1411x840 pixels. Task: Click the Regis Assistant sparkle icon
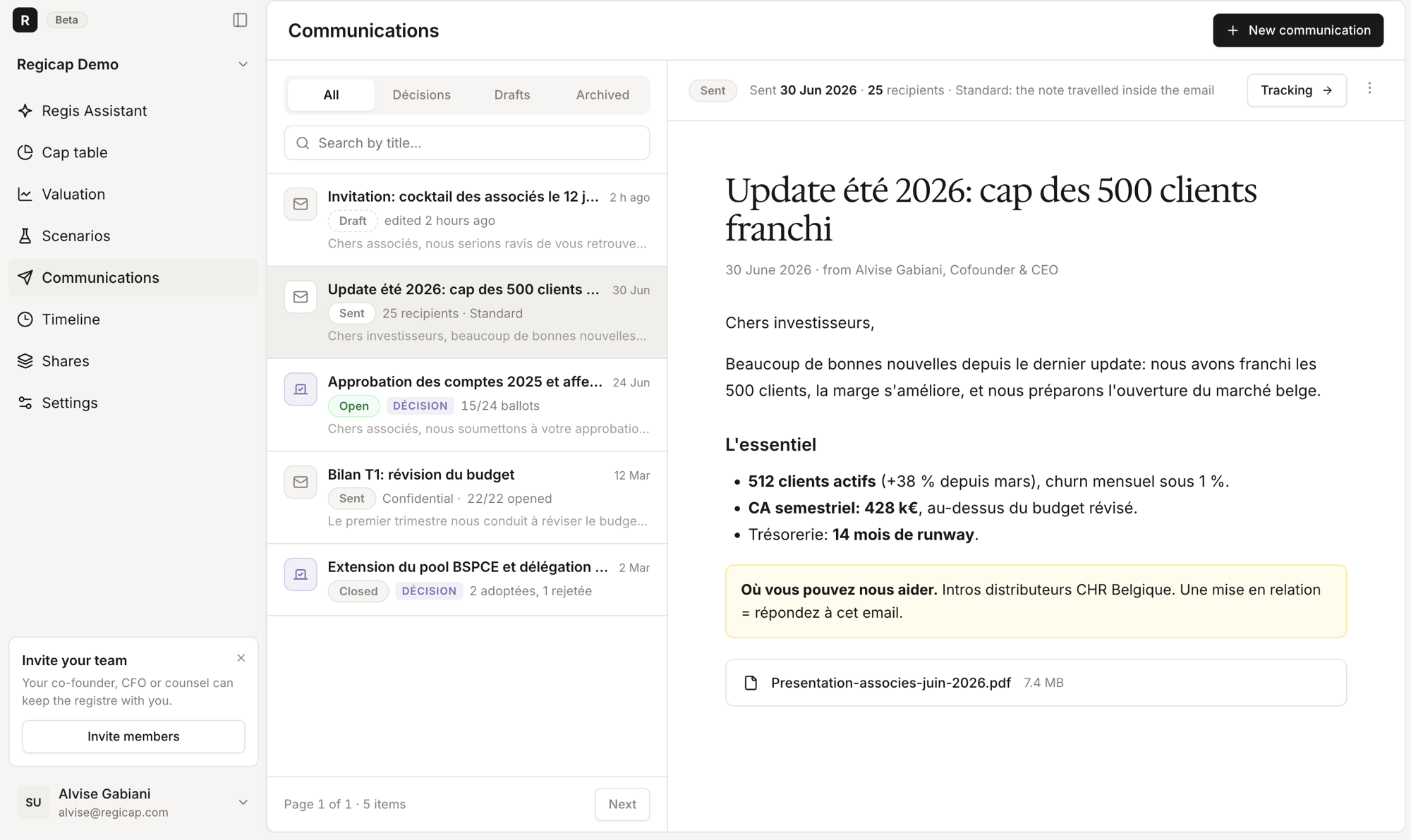(25, 111)
